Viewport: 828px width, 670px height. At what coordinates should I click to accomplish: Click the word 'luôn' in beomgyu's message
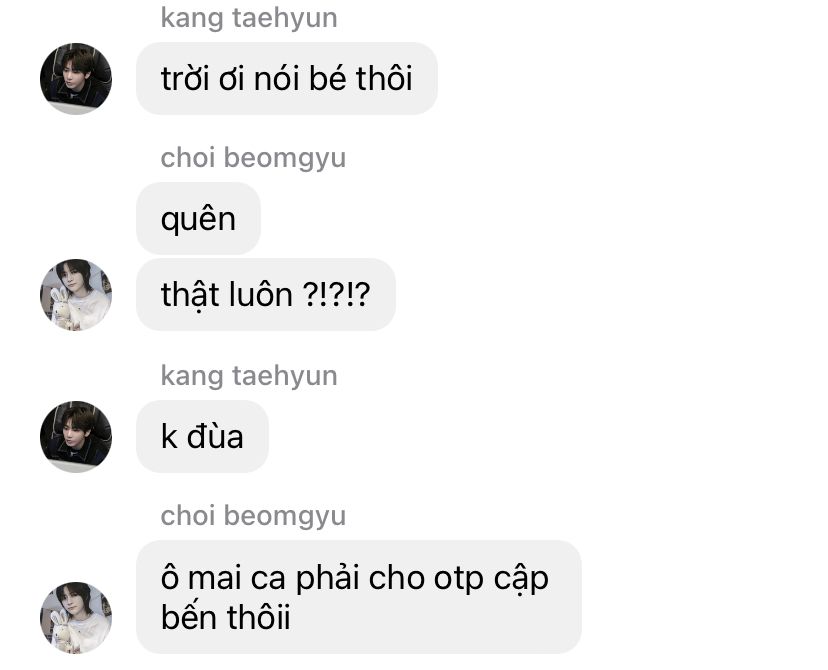tap(259, 295)
